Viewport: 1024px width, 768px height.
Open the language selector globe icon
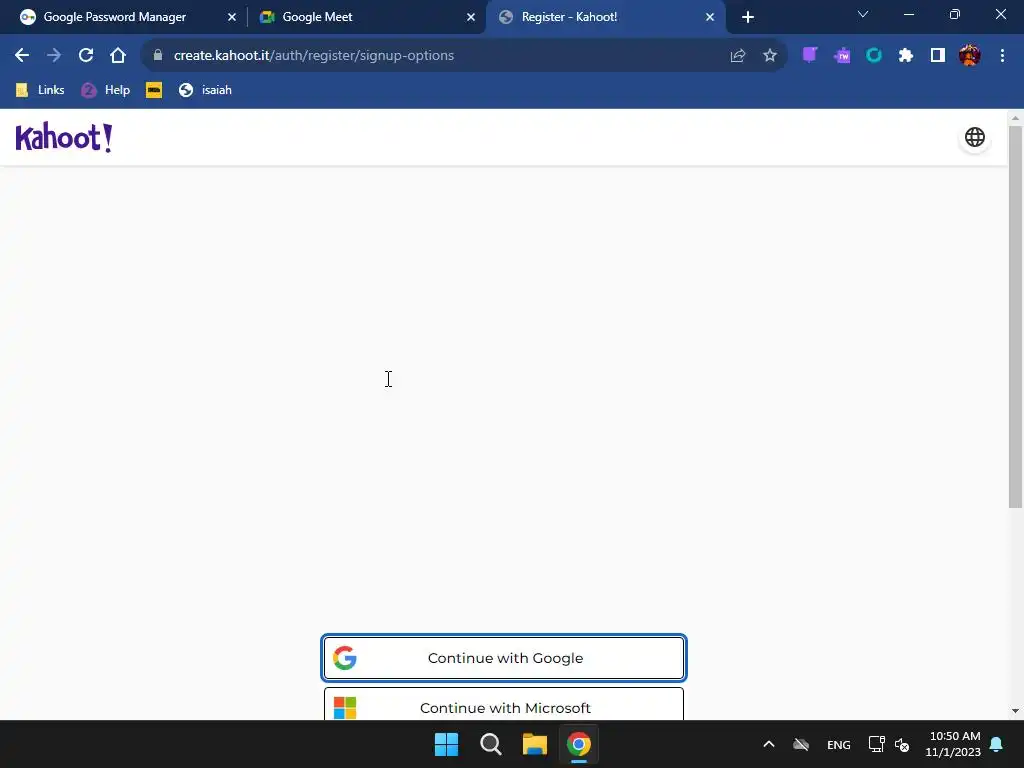(x=974, y=137)
